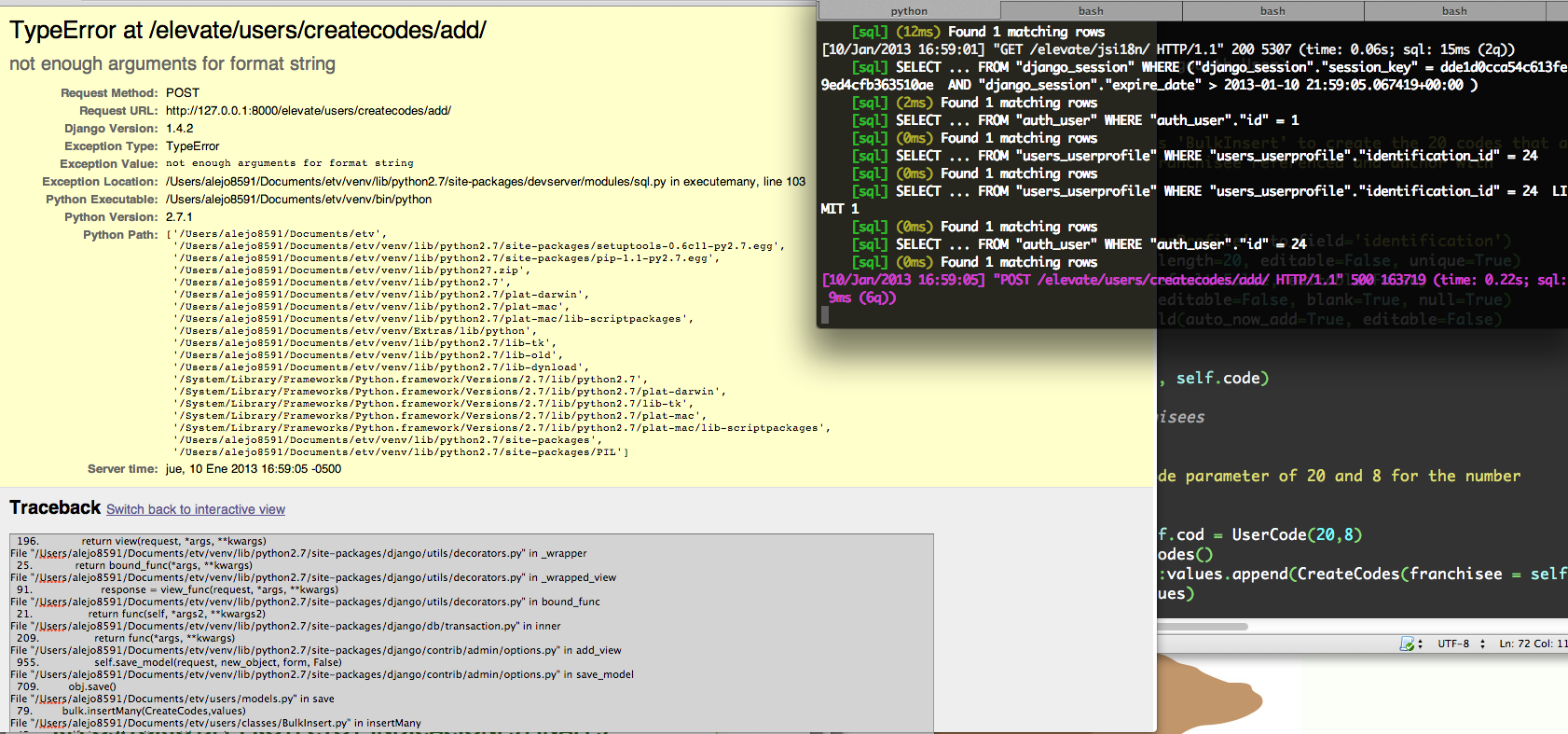Click the traceback line 'obj.save()'
This screenshot has width=1568, height=734.
(92, 686)
